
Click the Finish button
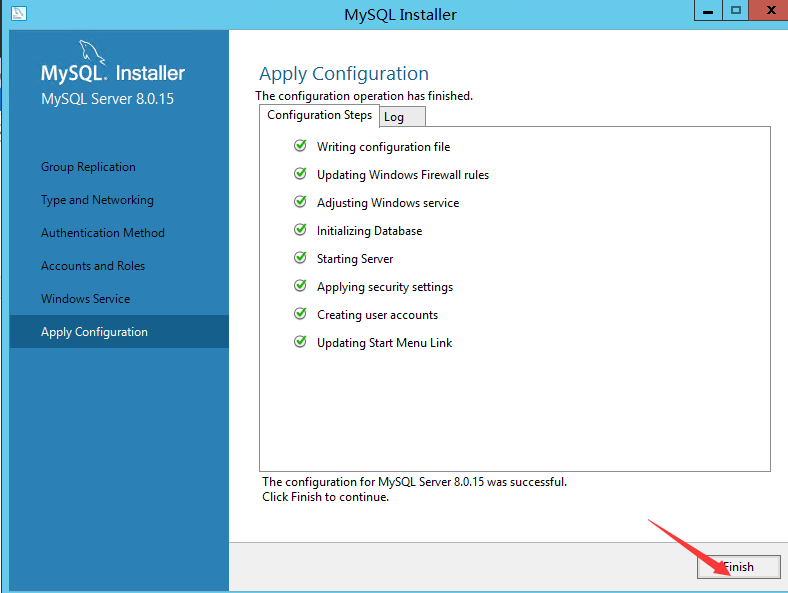click(739, 567)
